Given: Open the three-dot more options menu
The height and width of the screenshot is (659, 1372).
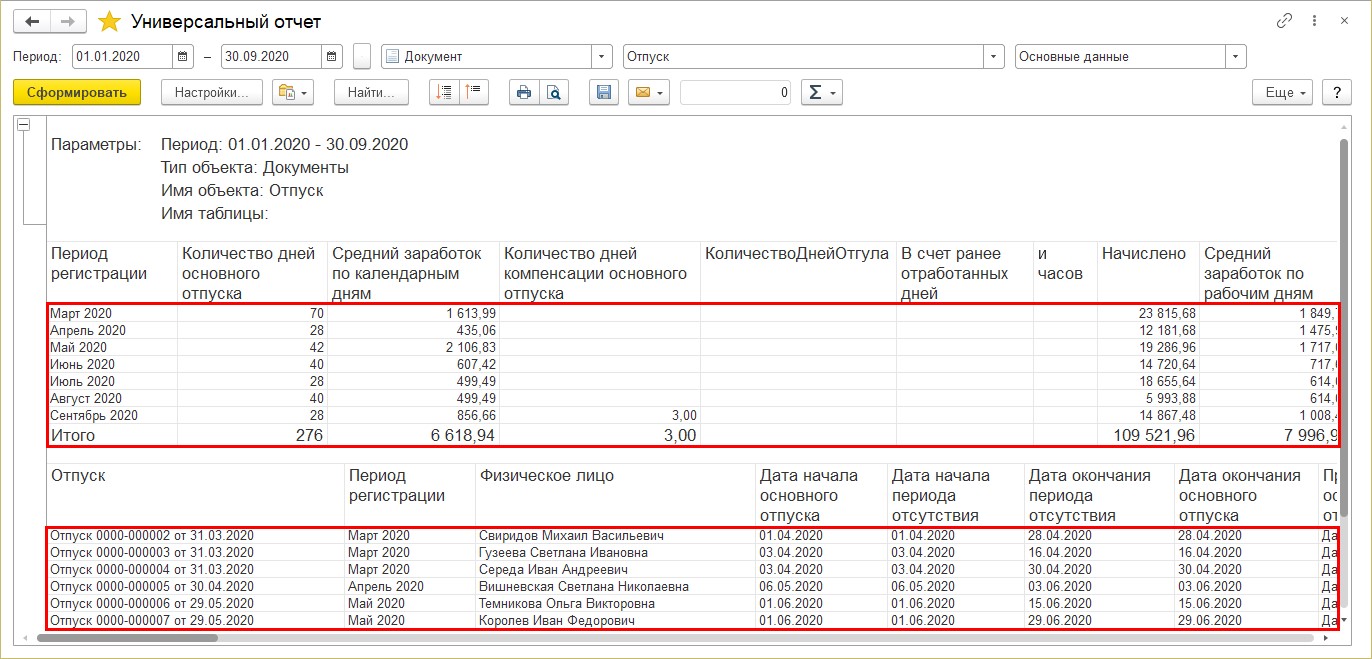Looking at the screenshot, I should tap(1313, 21).
